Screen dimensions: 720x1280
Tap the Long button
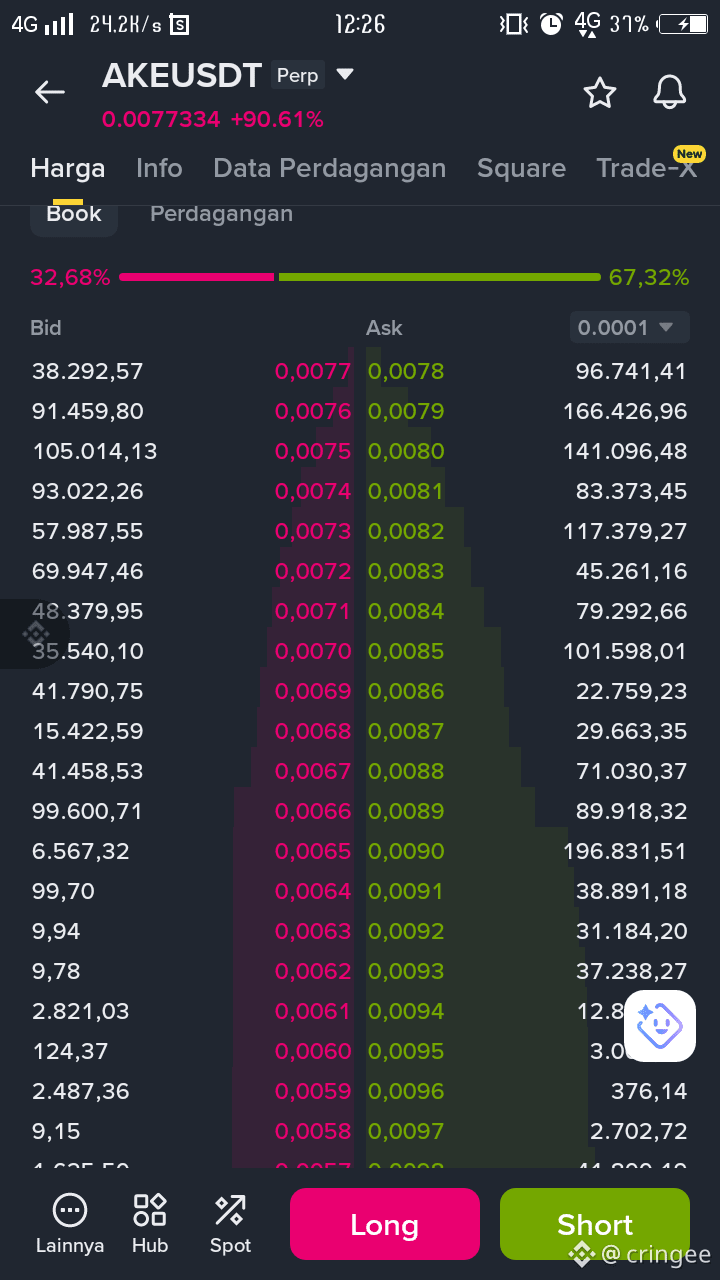(385, 1224)
